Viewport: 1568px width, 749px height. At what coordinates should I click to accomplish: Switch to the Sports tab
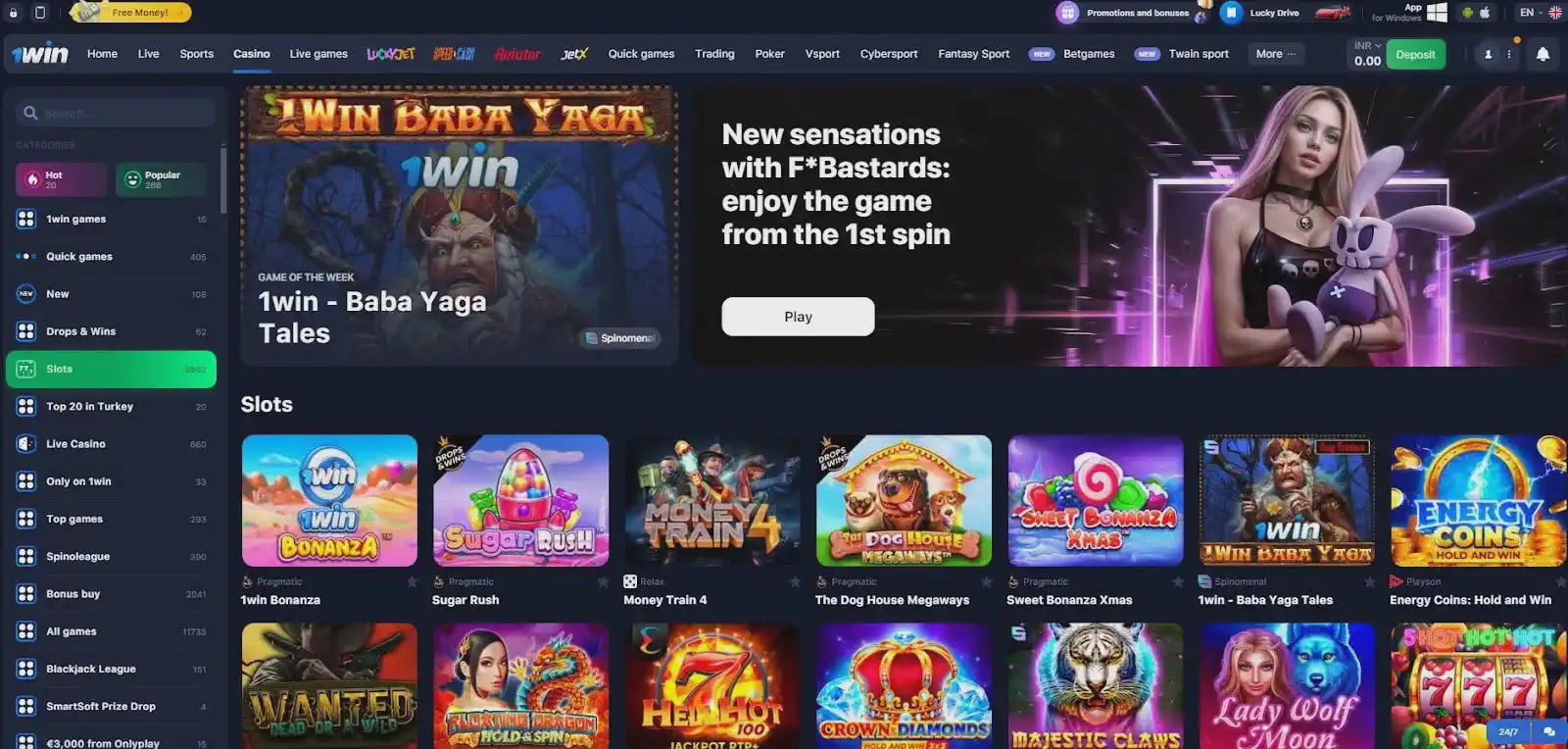click(x=196, y=54)
